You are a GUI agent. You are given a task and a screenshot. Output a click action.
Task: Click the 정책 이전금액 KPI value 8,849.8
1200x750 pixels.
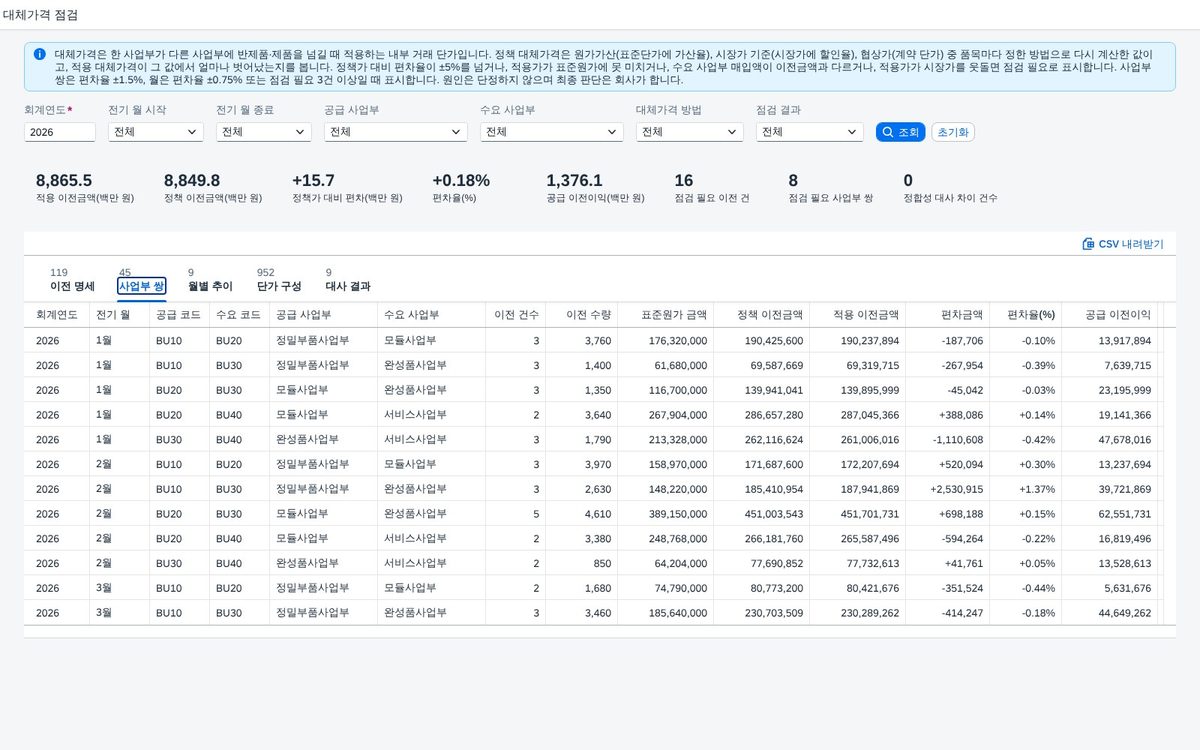pyautogui.click(x=192, y=181)
